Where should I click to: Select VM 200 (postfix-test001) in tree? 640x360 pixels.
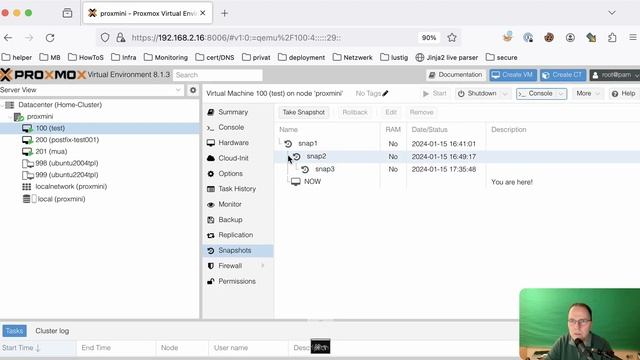(x=67, y=140)
